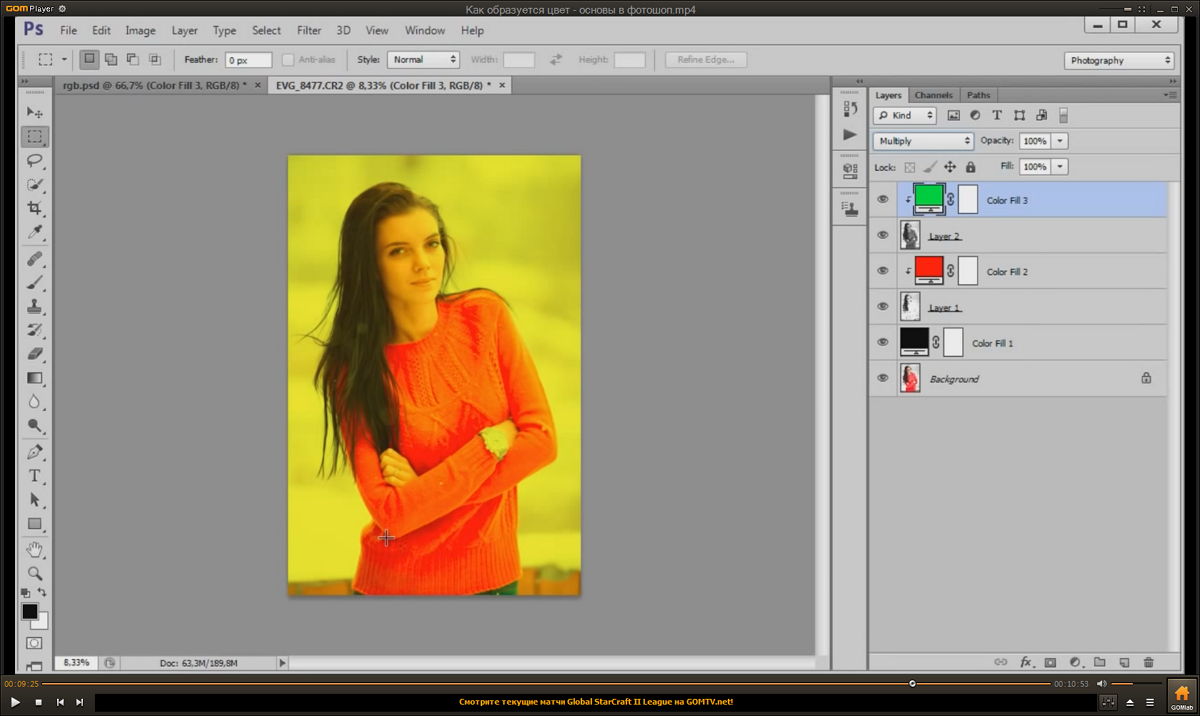The width and height of the screenshot is (1200, 716).
Task: Open the Photography workspace dropdown
Action: pos(1119,60)
